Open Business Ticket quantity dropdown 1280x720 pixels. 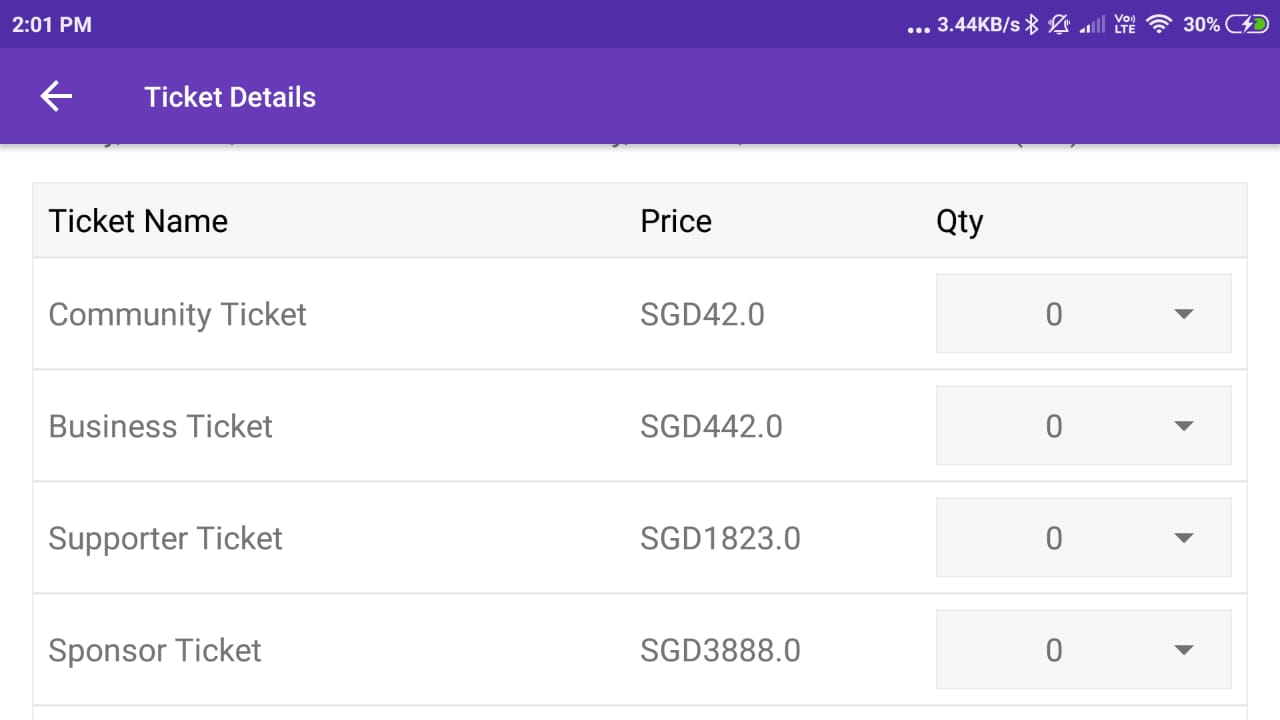coord(1083,426)
